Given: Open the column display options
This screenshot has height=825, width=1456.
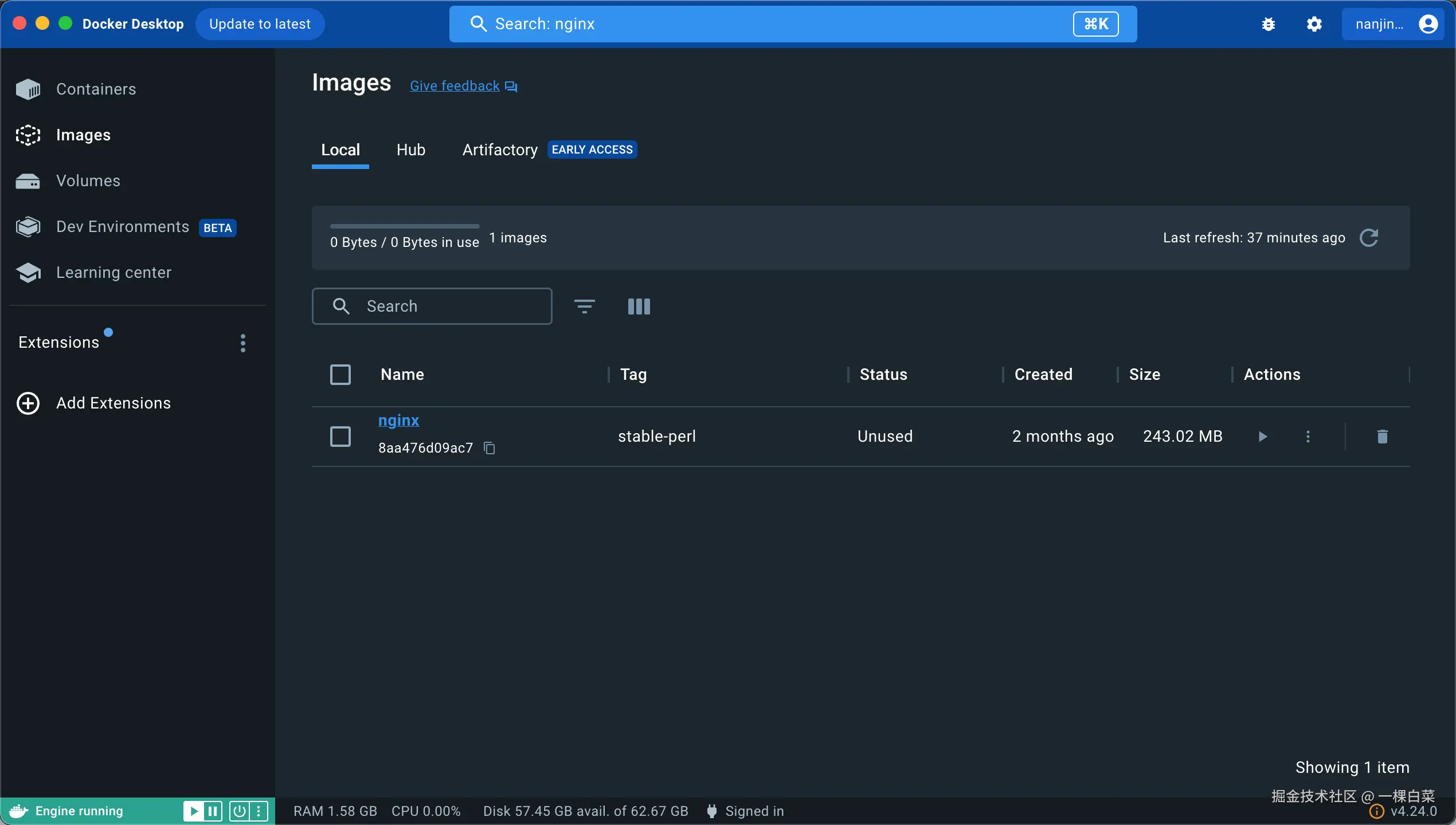Looking at the screenshot, I should coord(639,307).
